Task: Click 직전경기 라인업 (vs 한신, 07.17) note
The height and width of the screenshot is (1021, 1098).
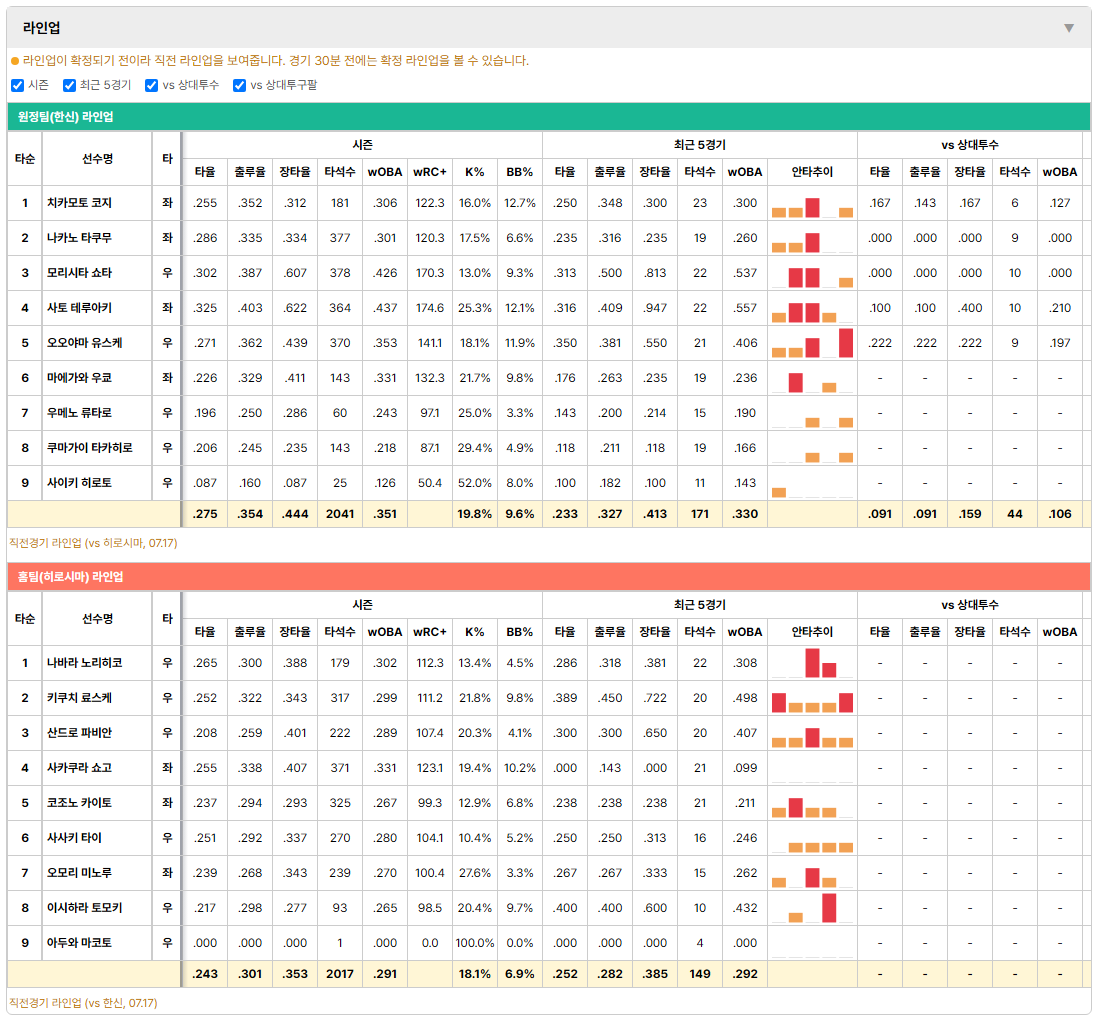Action: coord(83,1003)
